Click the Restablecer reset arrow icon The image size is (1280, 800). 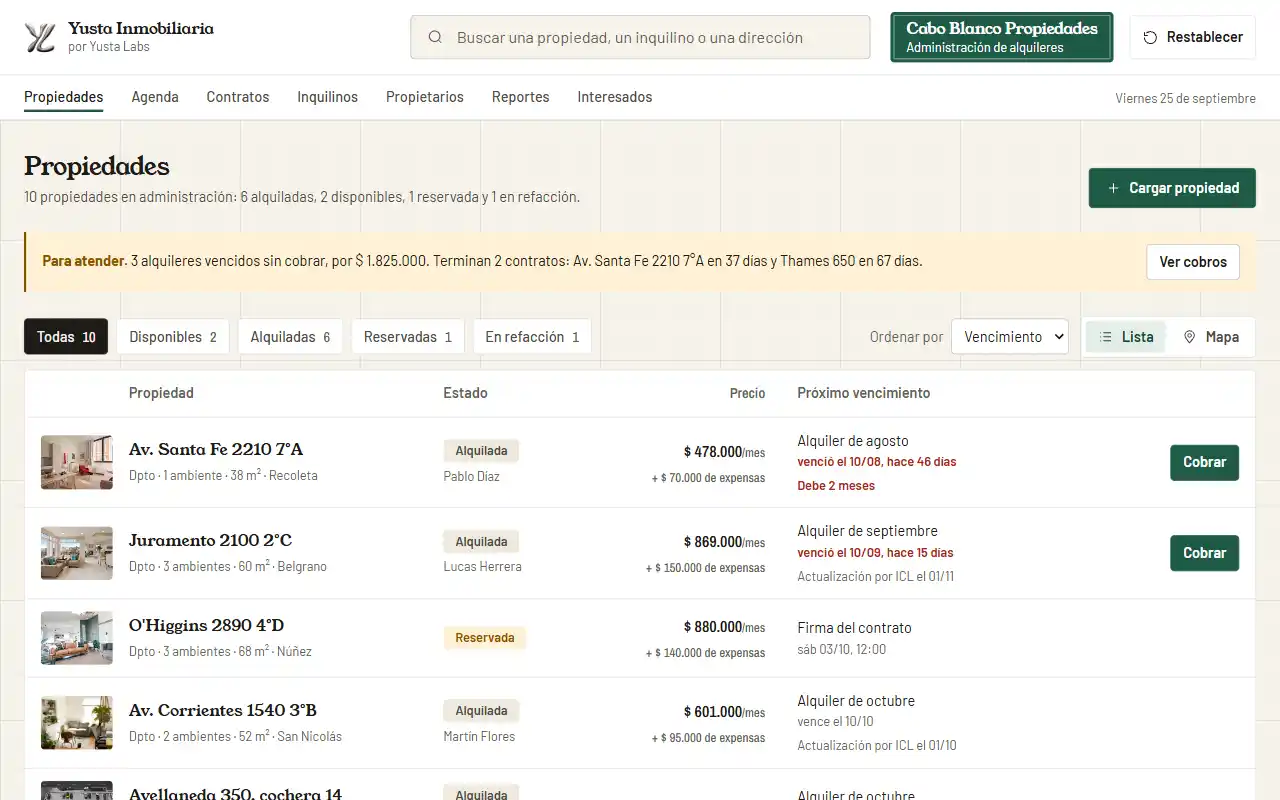click(x=1150, y=37)
